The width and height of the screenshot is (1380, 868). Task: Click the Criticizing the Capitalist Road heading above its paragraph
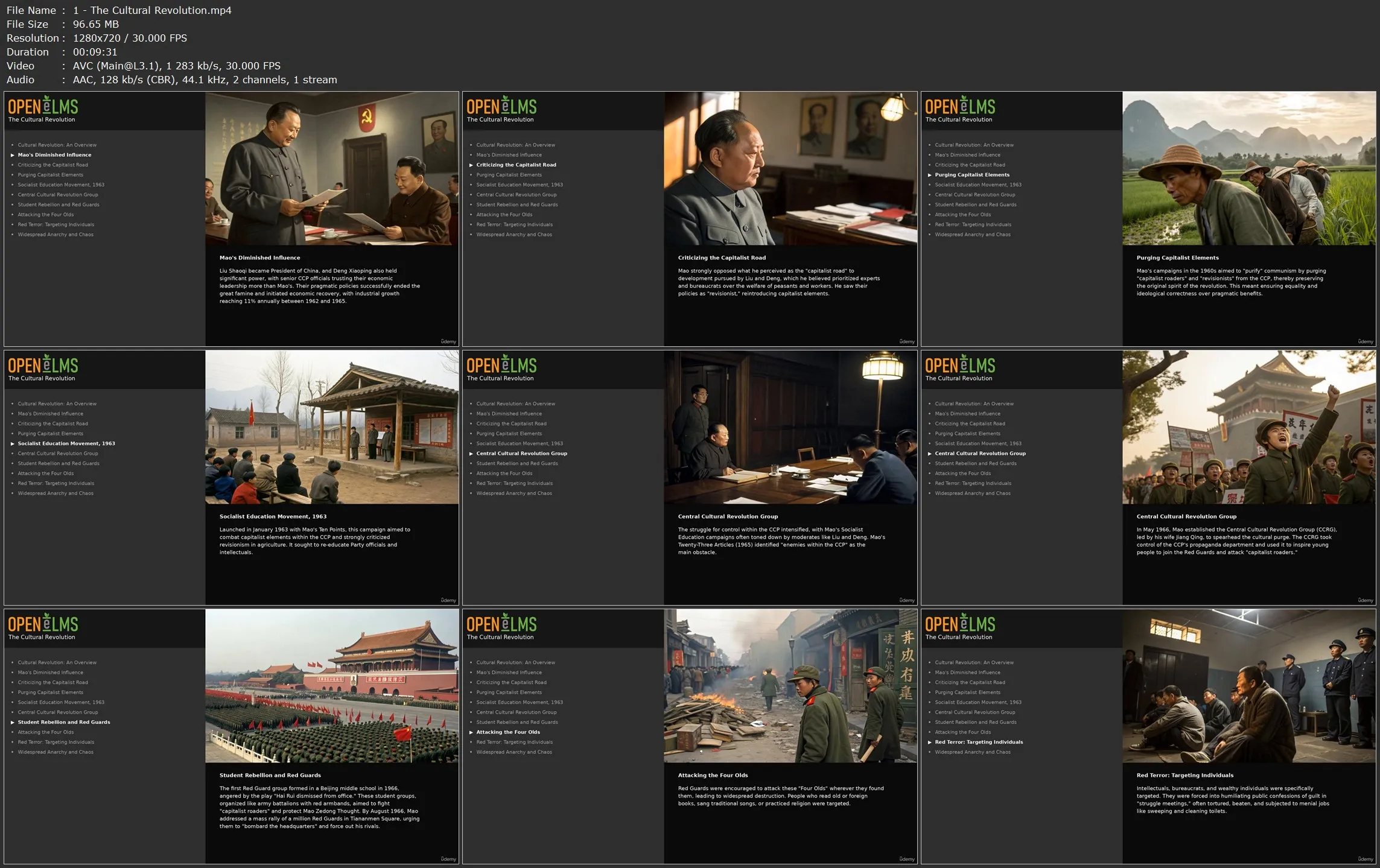(722, 258)
